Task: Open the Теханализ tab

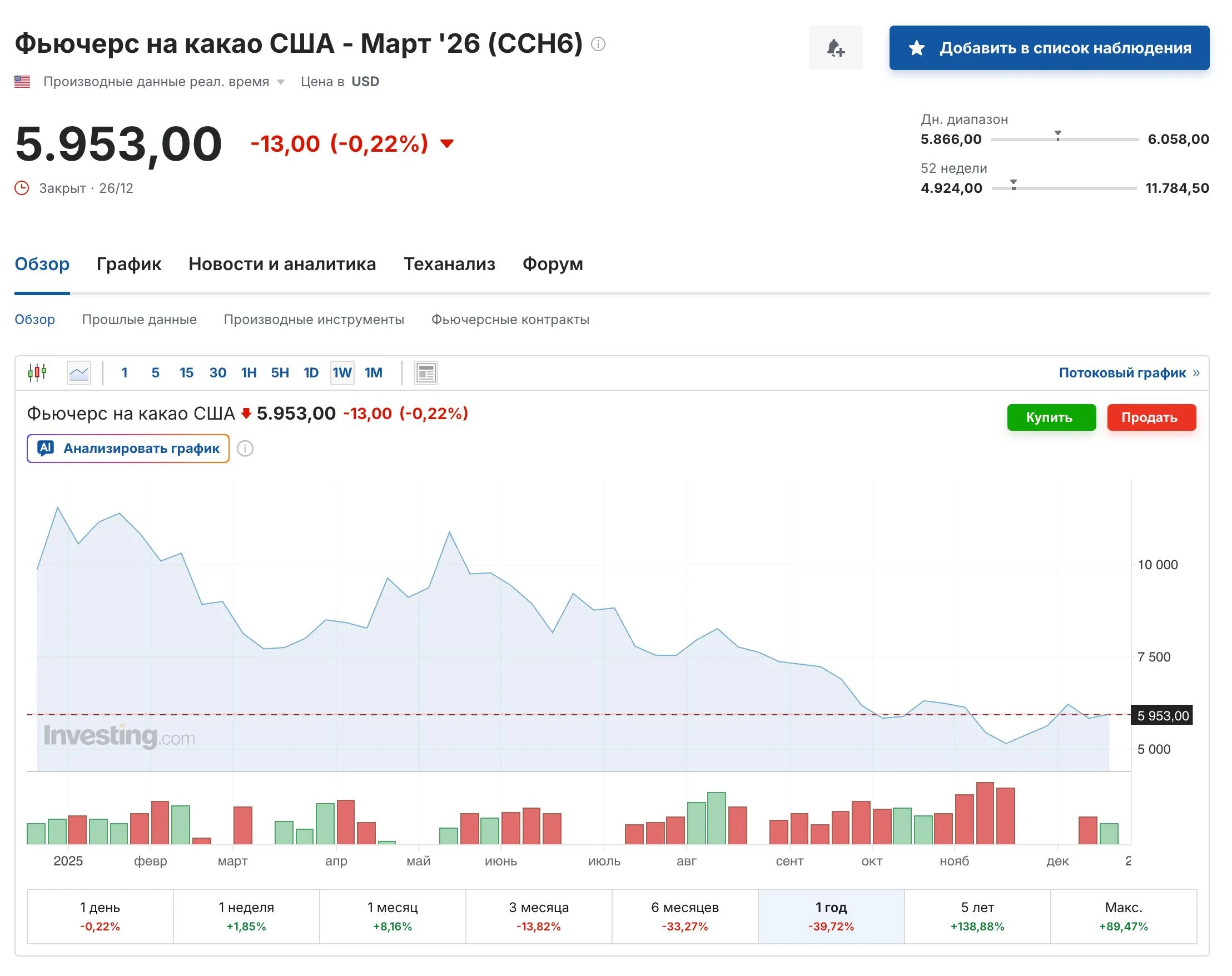Action: point(449,264)
